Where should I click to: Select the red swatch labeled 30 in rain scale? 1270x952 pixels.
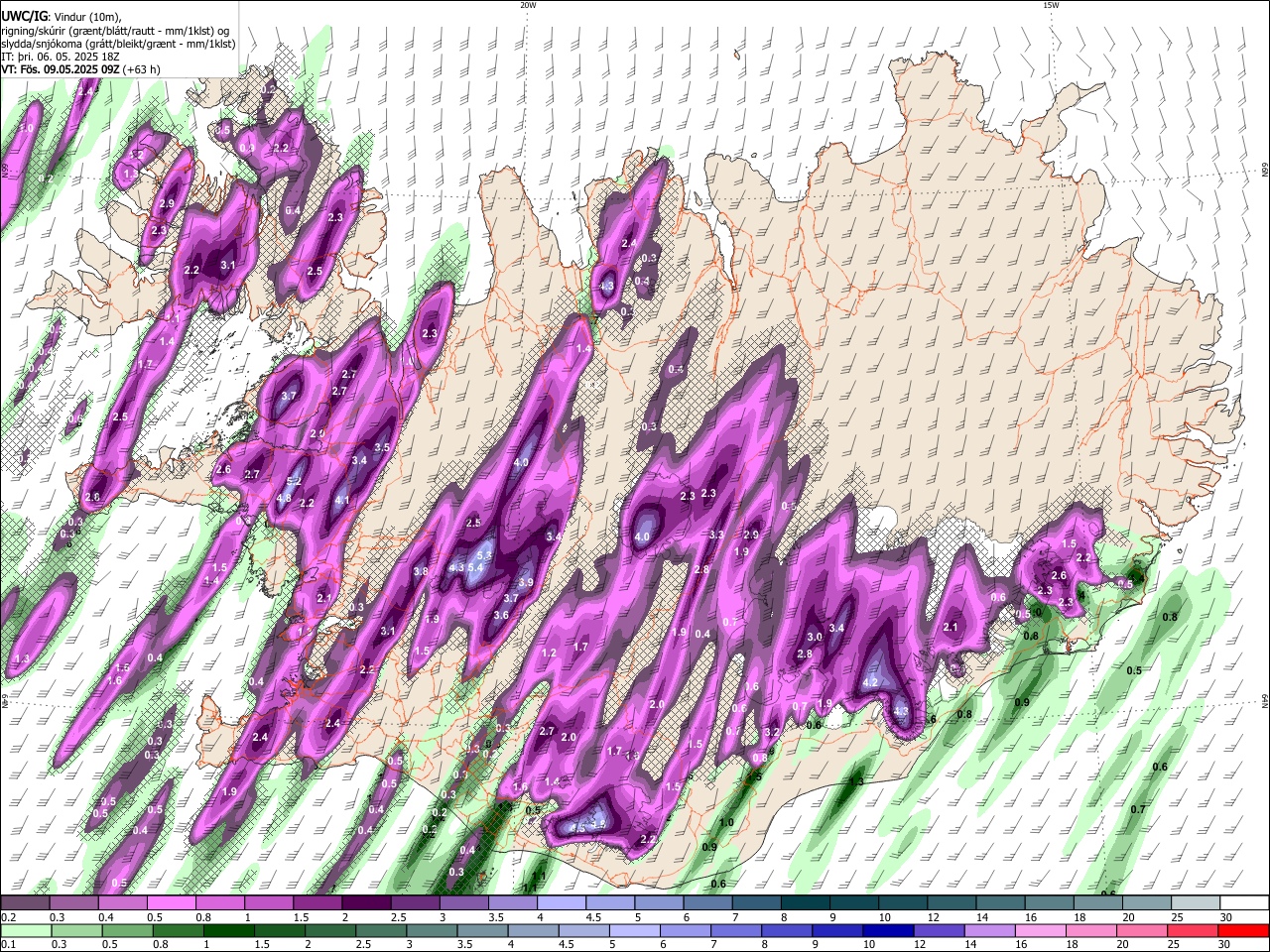[1244, 930]
